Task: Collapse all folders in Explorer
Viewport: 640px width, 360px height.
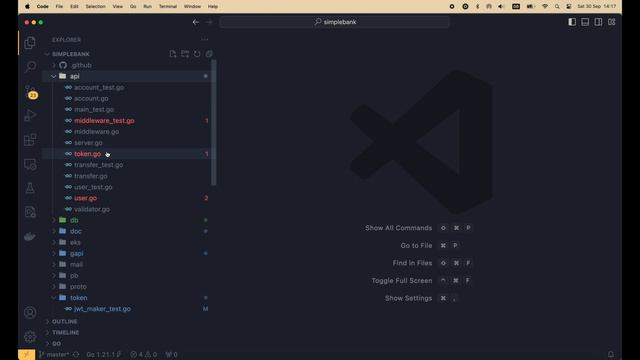Action: click(x=209, y=54)
